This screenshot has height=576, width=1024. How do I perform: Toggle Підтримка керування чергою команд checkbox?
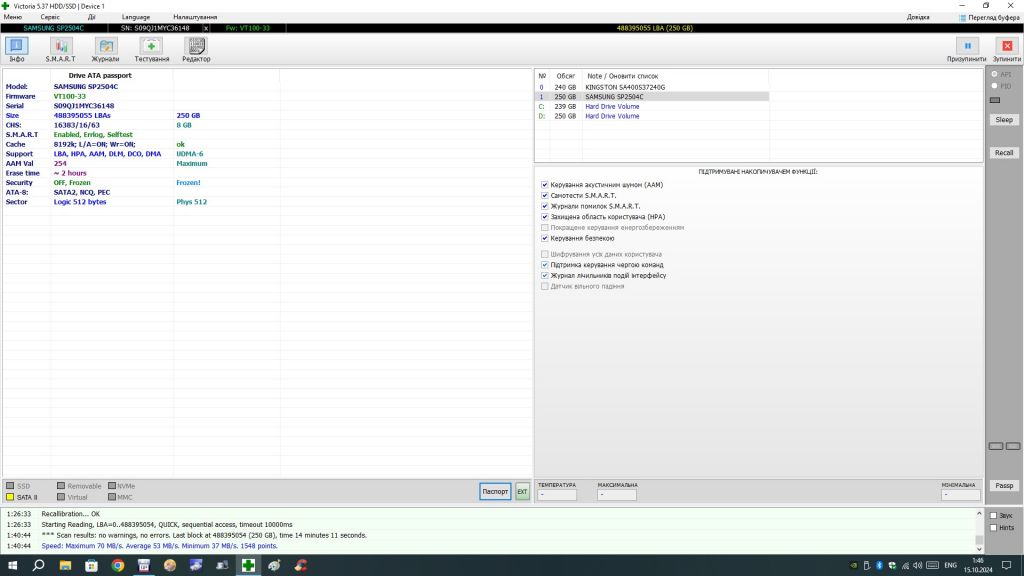pos(545,265)
